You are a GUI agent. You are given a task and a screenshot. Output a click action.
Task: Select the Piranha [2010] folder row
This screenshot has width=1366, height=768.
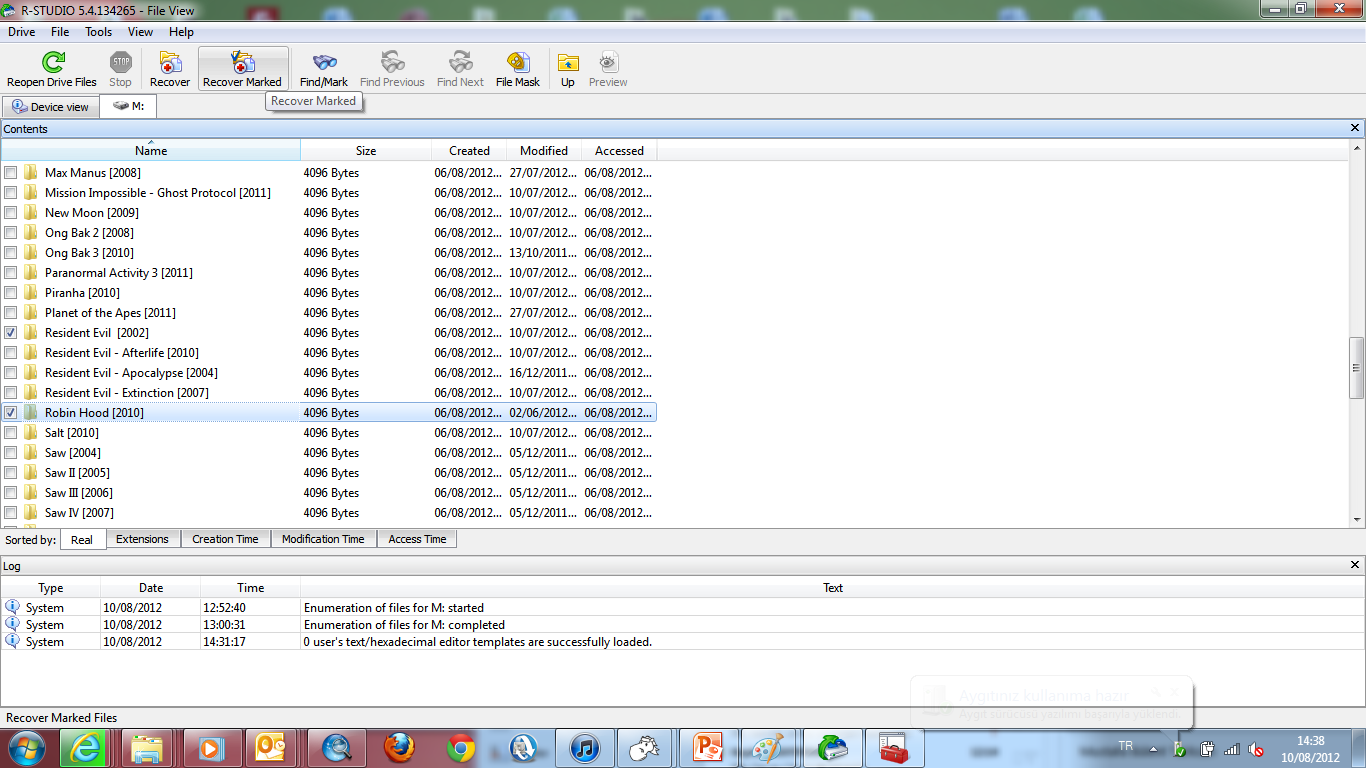click(x=328, y=292)
